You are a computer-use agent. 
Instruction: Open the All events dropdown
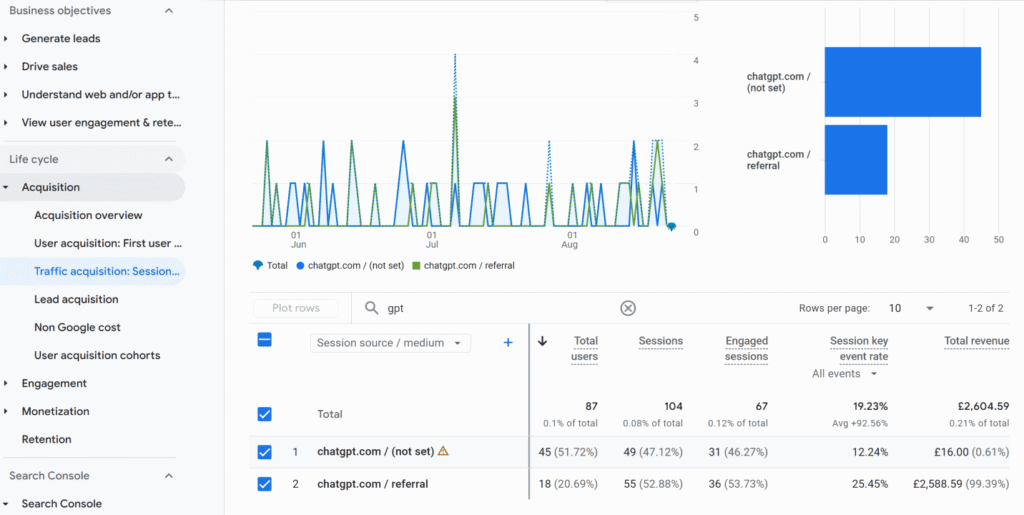pyautogui.click(x=845, y=374)
